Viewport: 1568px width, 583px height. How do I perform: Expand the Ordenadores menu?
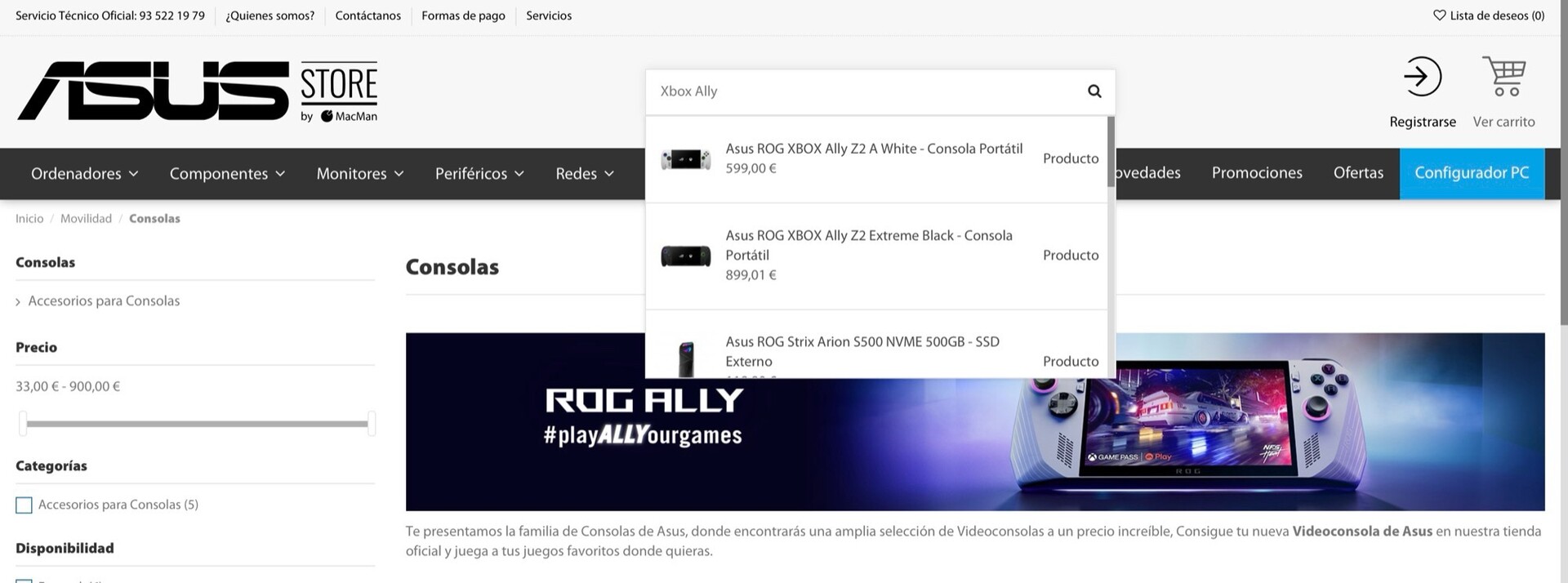(85, 174)
